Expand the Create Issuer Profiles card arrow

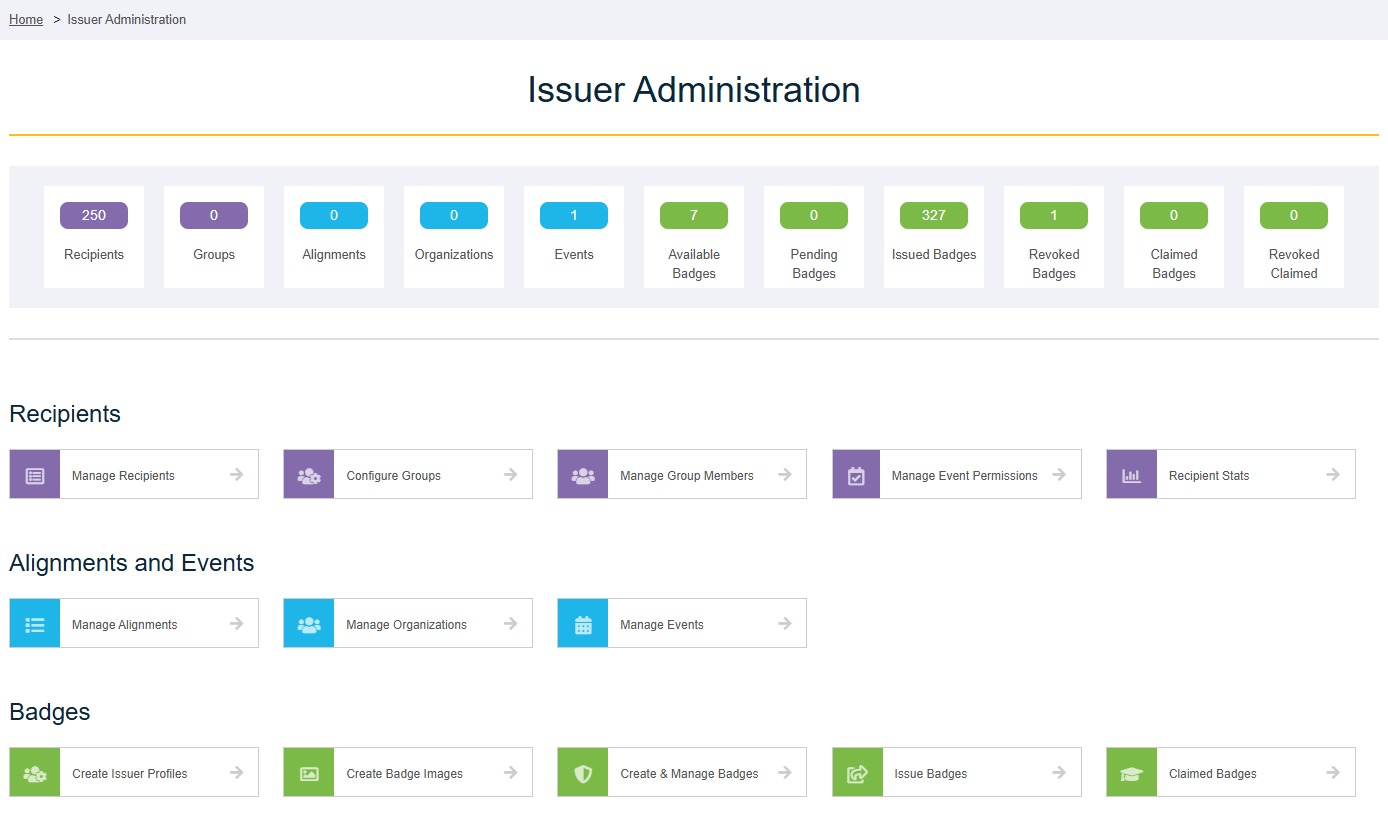click(236, 771)
